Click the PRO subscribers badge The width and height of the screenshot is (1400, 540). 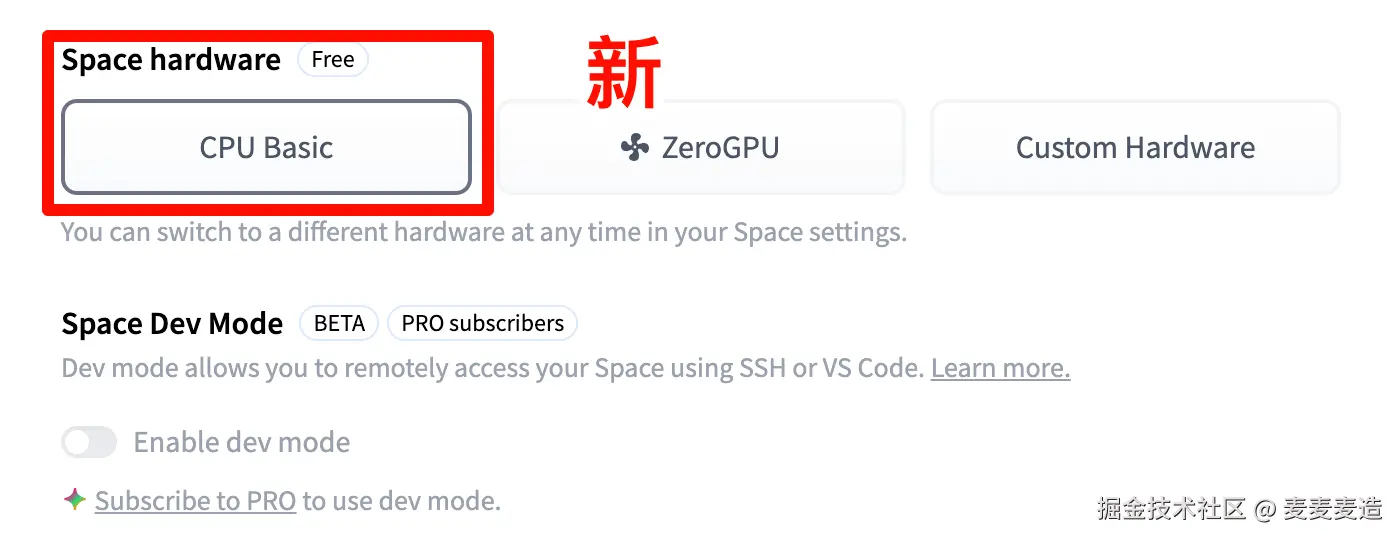click(x=482, y=324)
